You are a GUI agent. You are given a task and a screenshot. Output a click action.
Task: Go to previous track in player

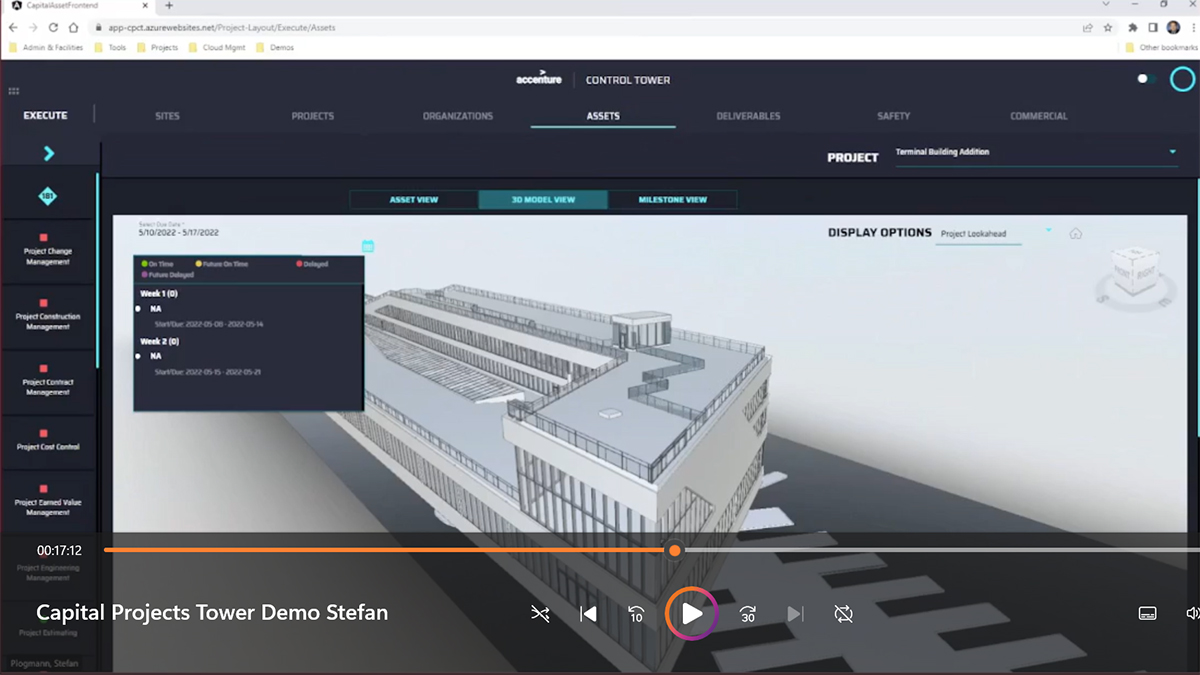coord(588,614)
